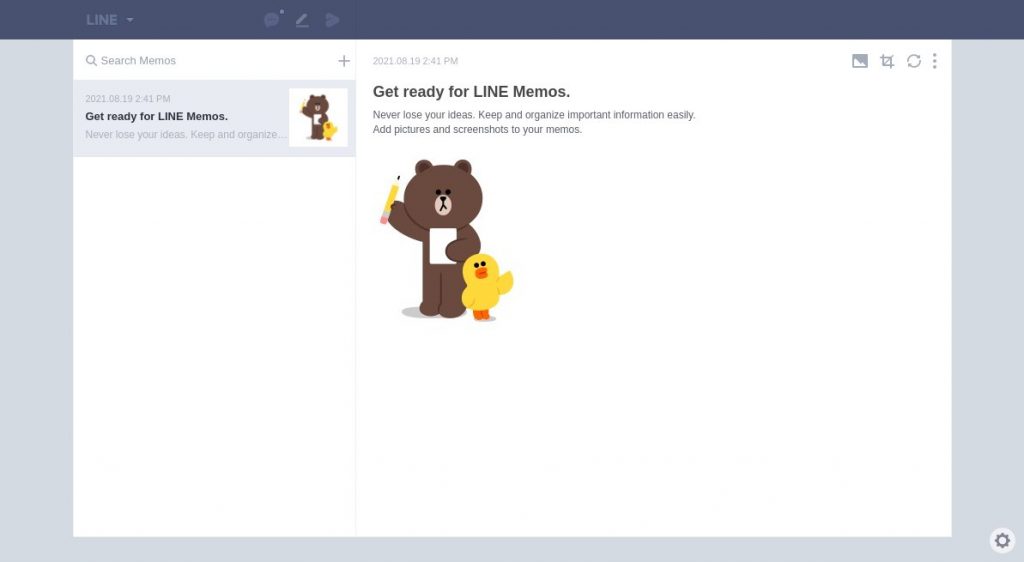
Task: Click the insert picture icon
Action: click(x=860, y=61)
